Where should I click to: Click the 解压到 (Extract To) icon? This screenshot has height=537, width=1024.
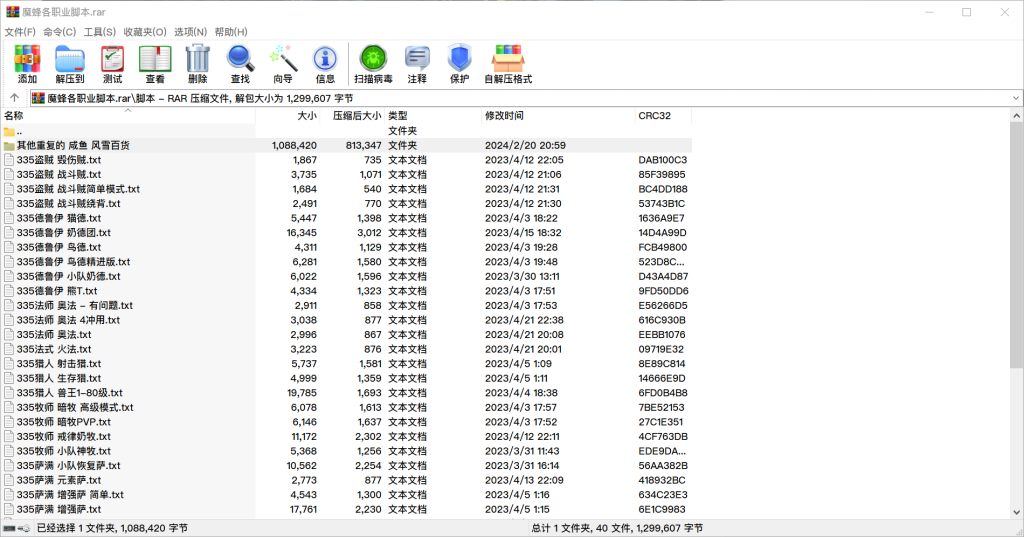click(x=70, y=64)
